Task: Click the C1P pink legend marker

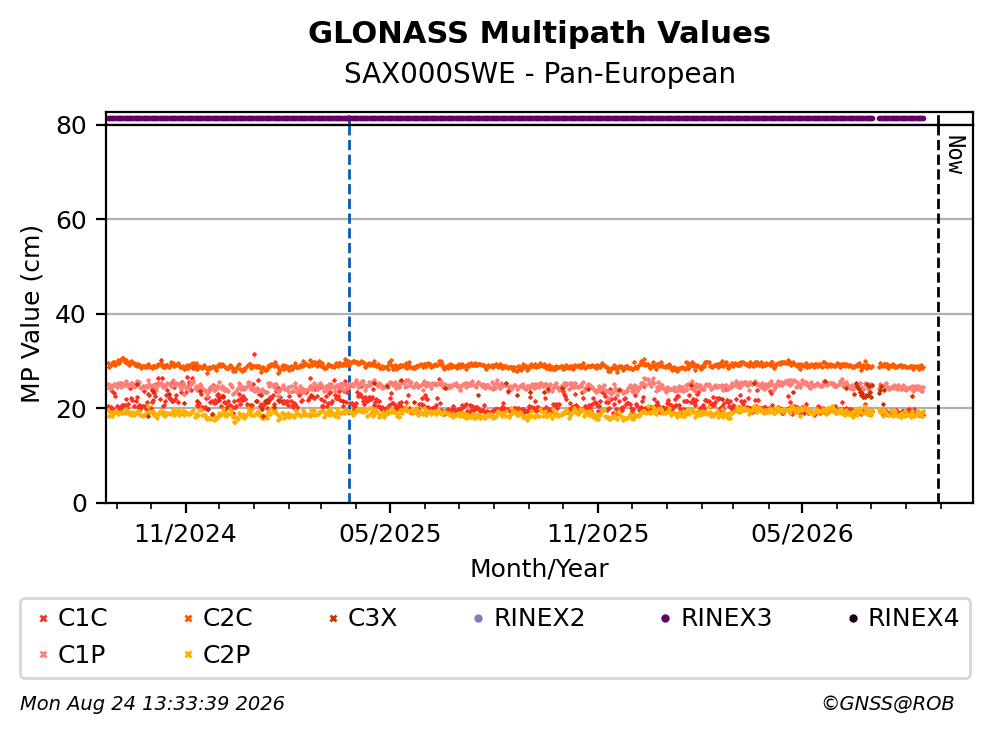Action: coord(43,655)
